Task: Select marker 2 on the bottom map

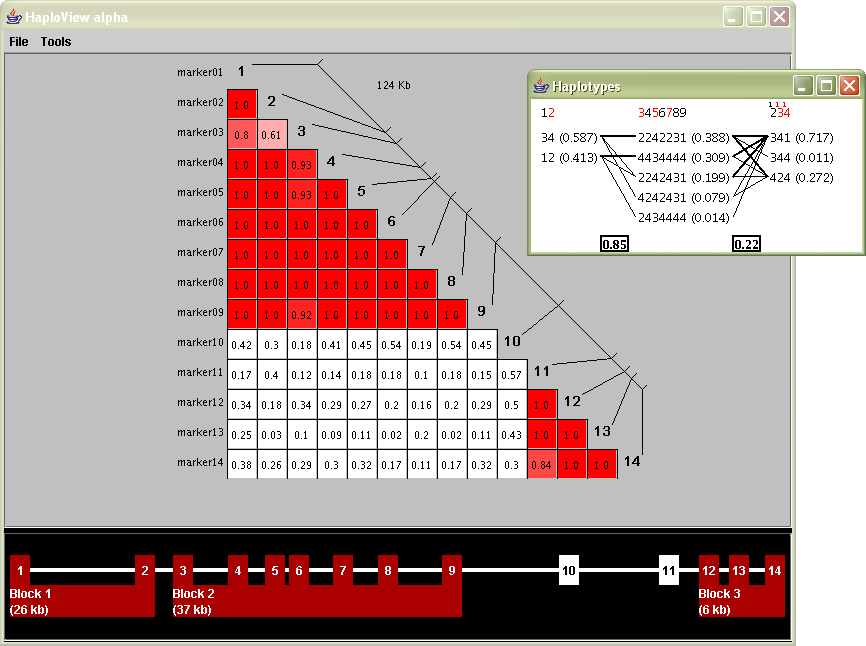Action: [x=145, y=570]
